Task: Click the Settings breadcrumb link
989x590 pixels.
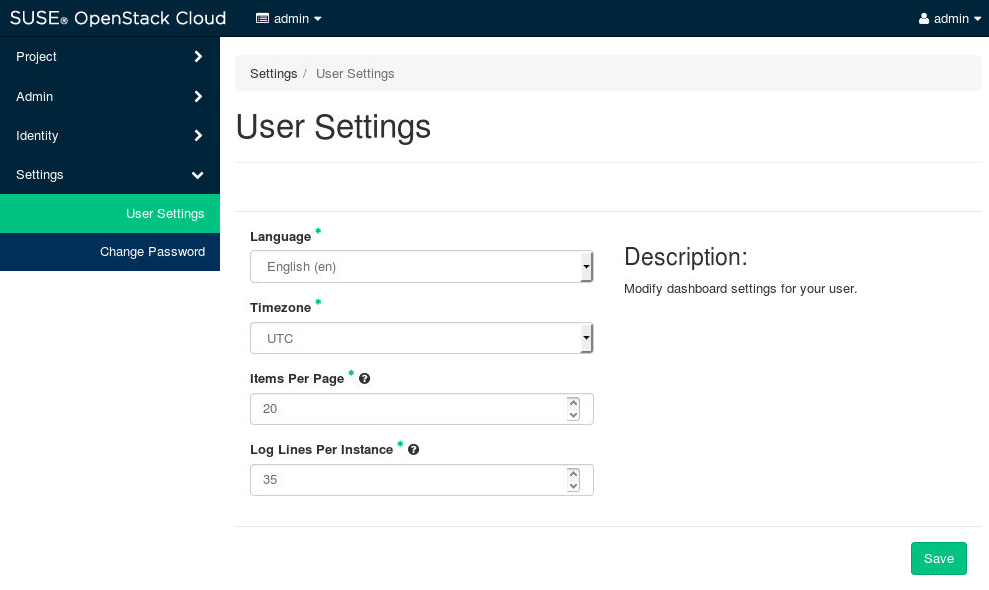Action: [273, 74]
